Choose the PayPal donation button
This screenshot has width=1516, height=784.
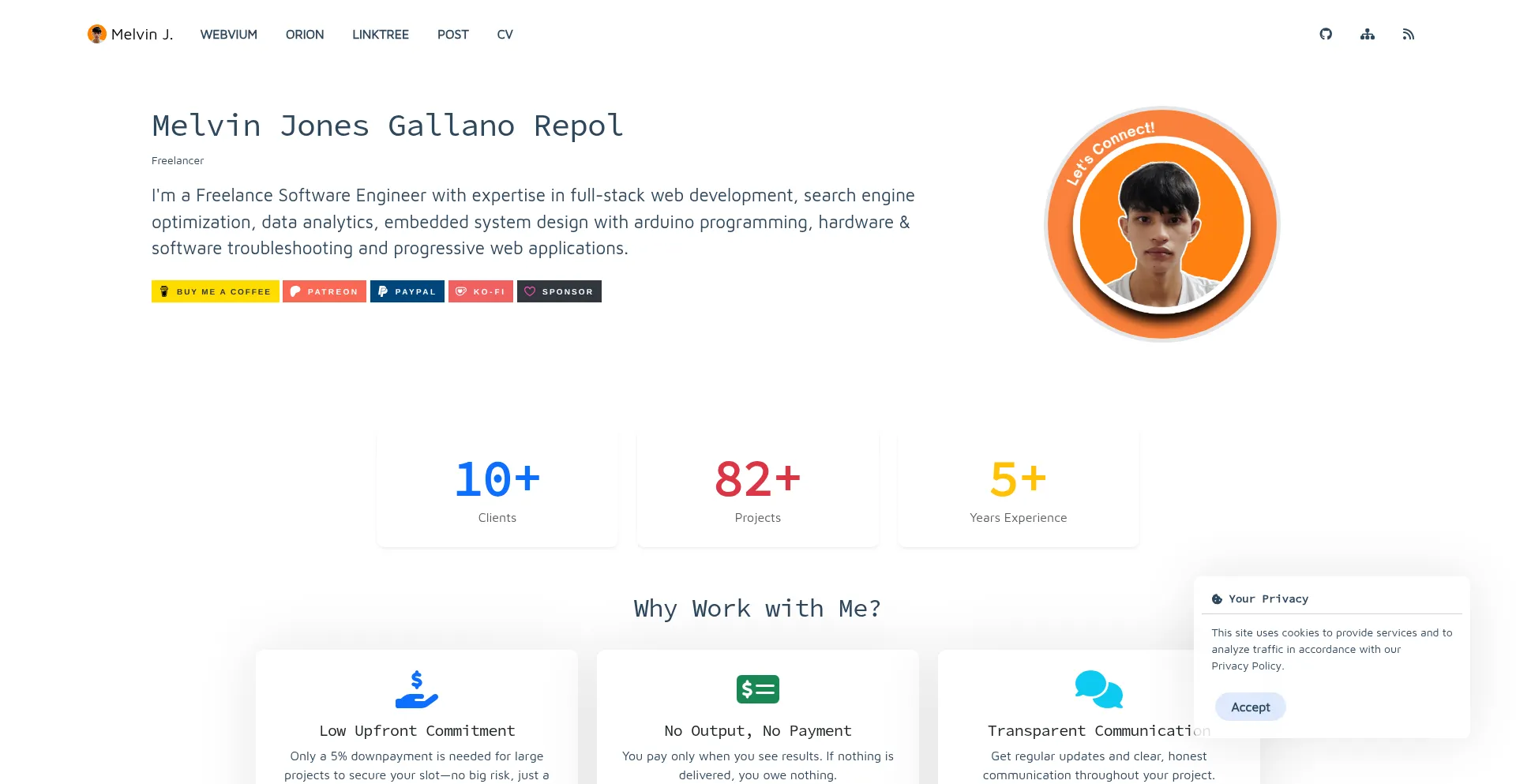pos(407,291)
